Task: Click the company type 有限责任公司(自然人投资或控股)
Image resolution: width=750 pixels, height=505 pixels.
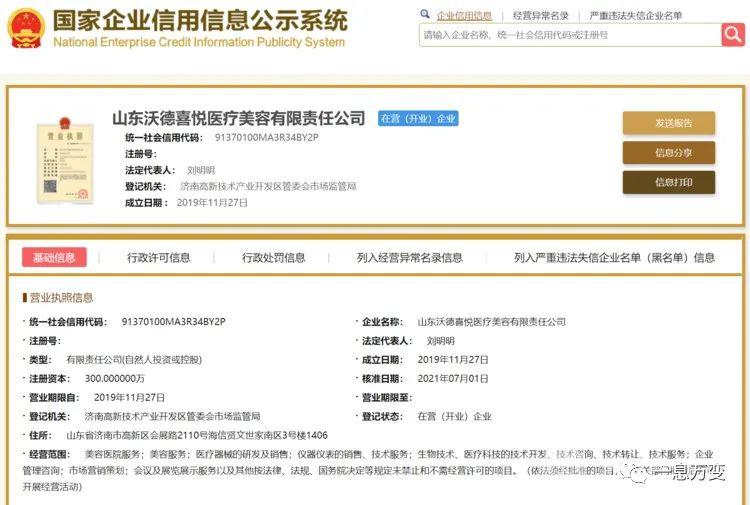Action: [x=134, y=360]
